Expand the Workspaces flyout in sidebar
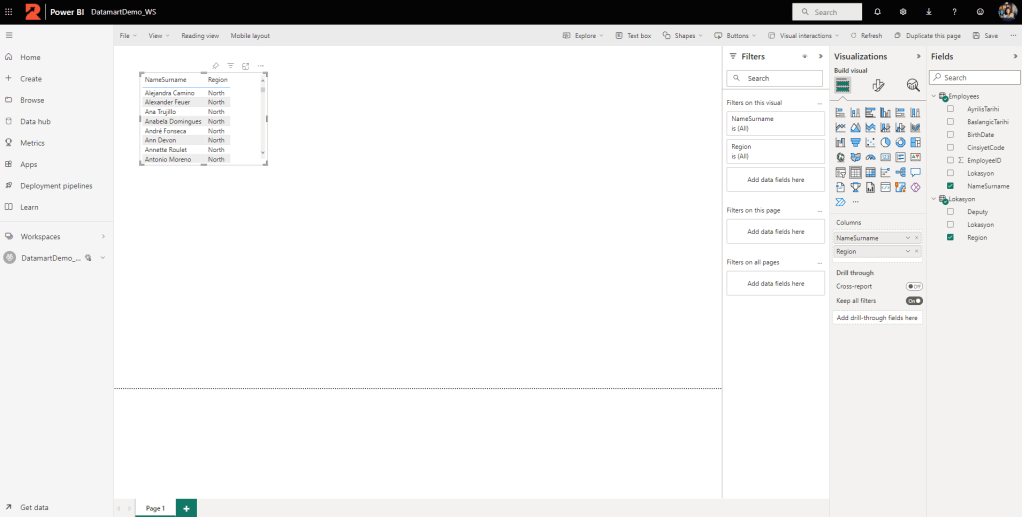Image resolution: width=1022 pixels, height=517 pixels. 103,237
